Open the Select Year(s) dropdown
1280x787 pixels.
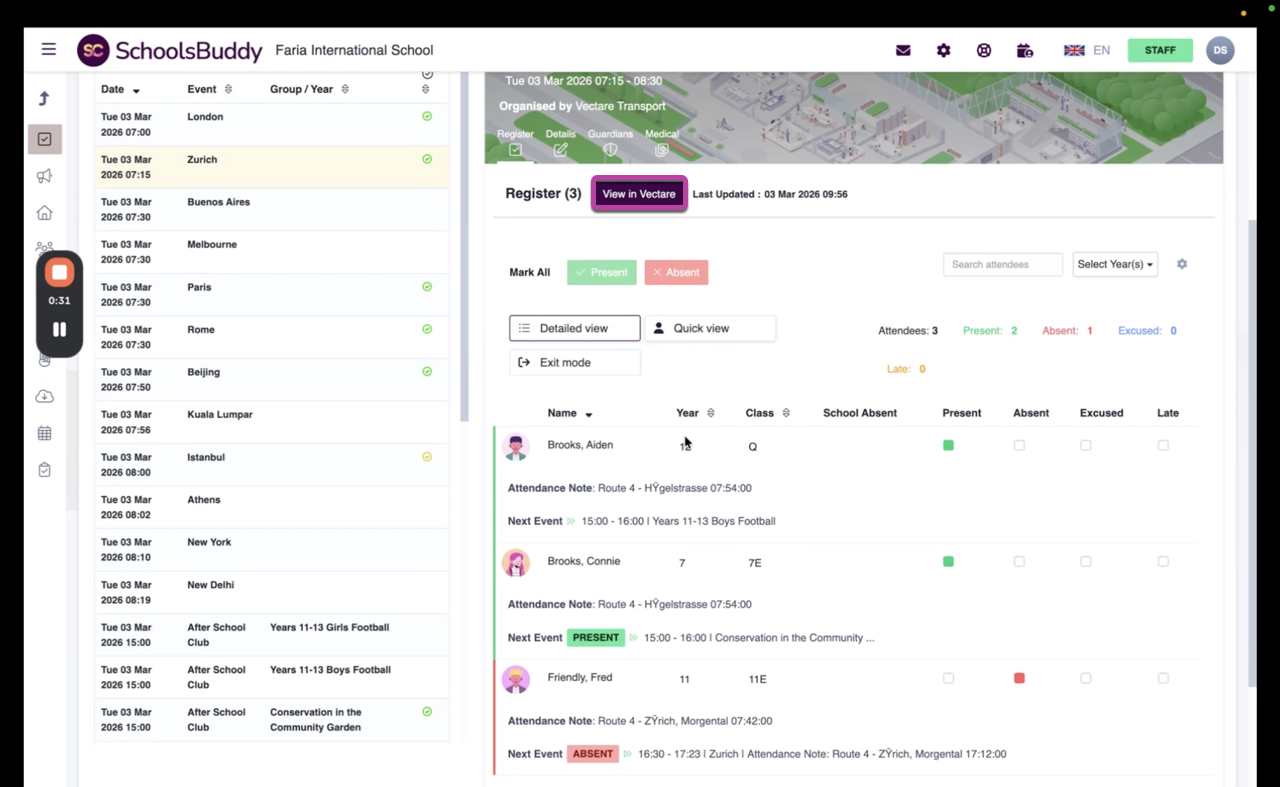point(1114,264)
